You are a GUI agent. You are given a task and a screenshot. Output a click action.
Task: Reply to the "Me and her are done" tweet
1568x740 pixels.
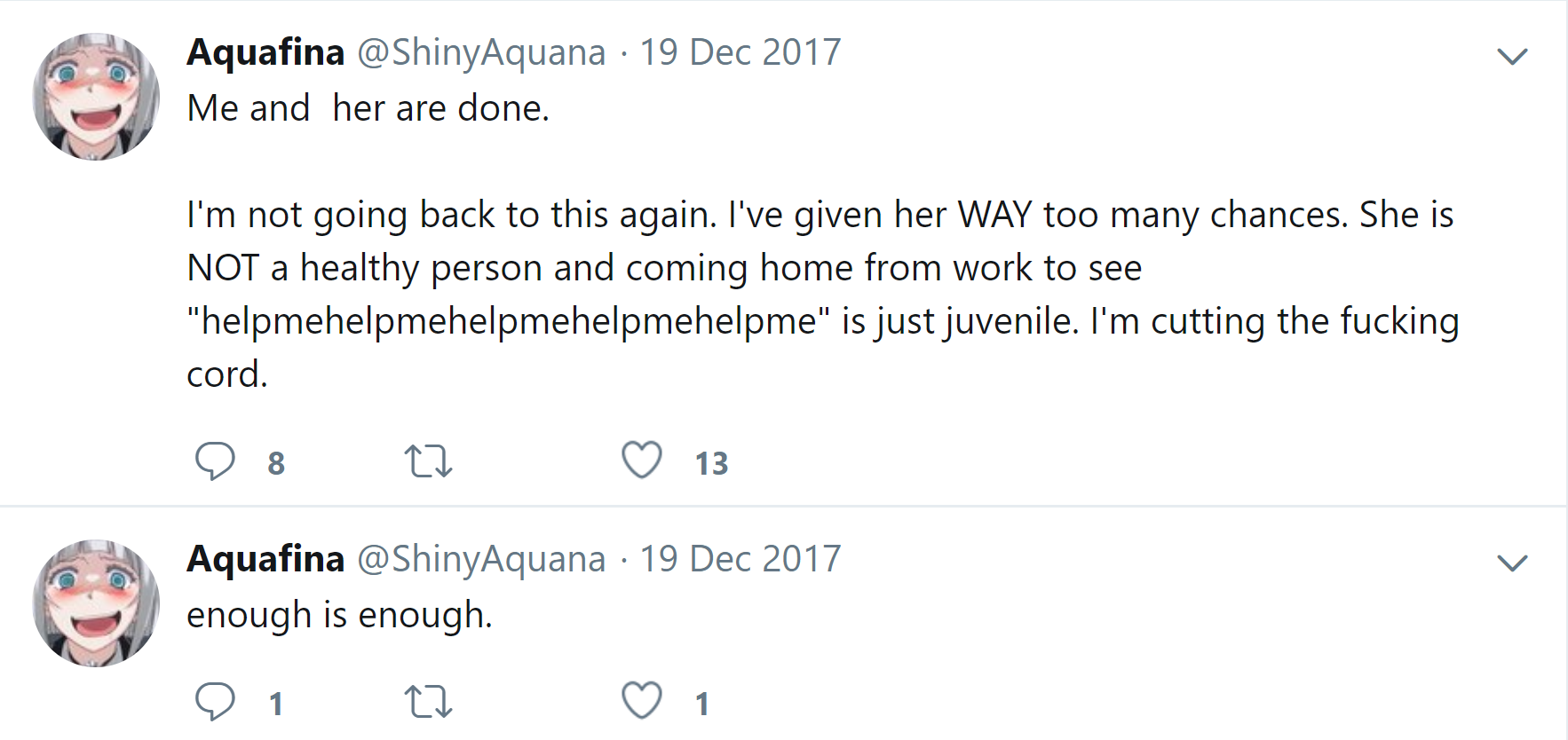(x=215, y=461)
